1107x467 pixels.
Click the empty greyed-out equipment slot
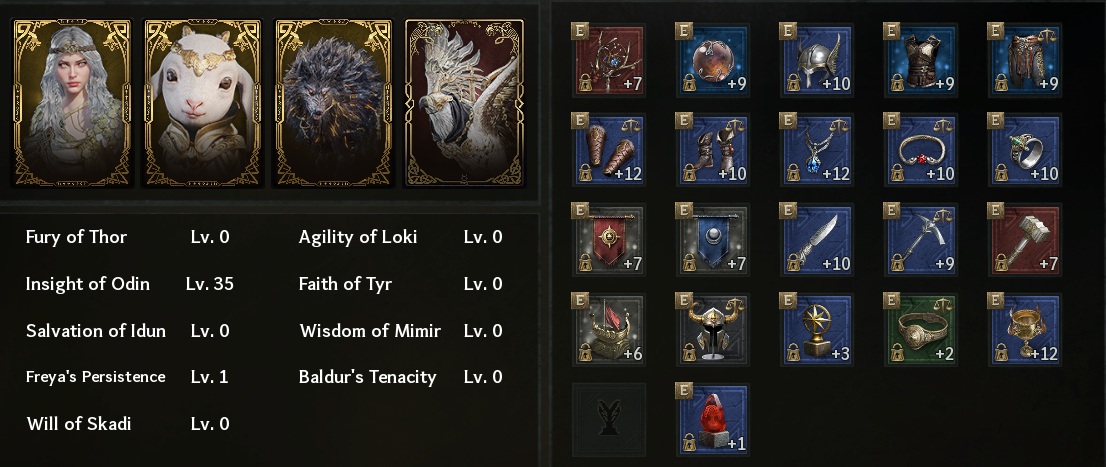[x=609, y=419]
